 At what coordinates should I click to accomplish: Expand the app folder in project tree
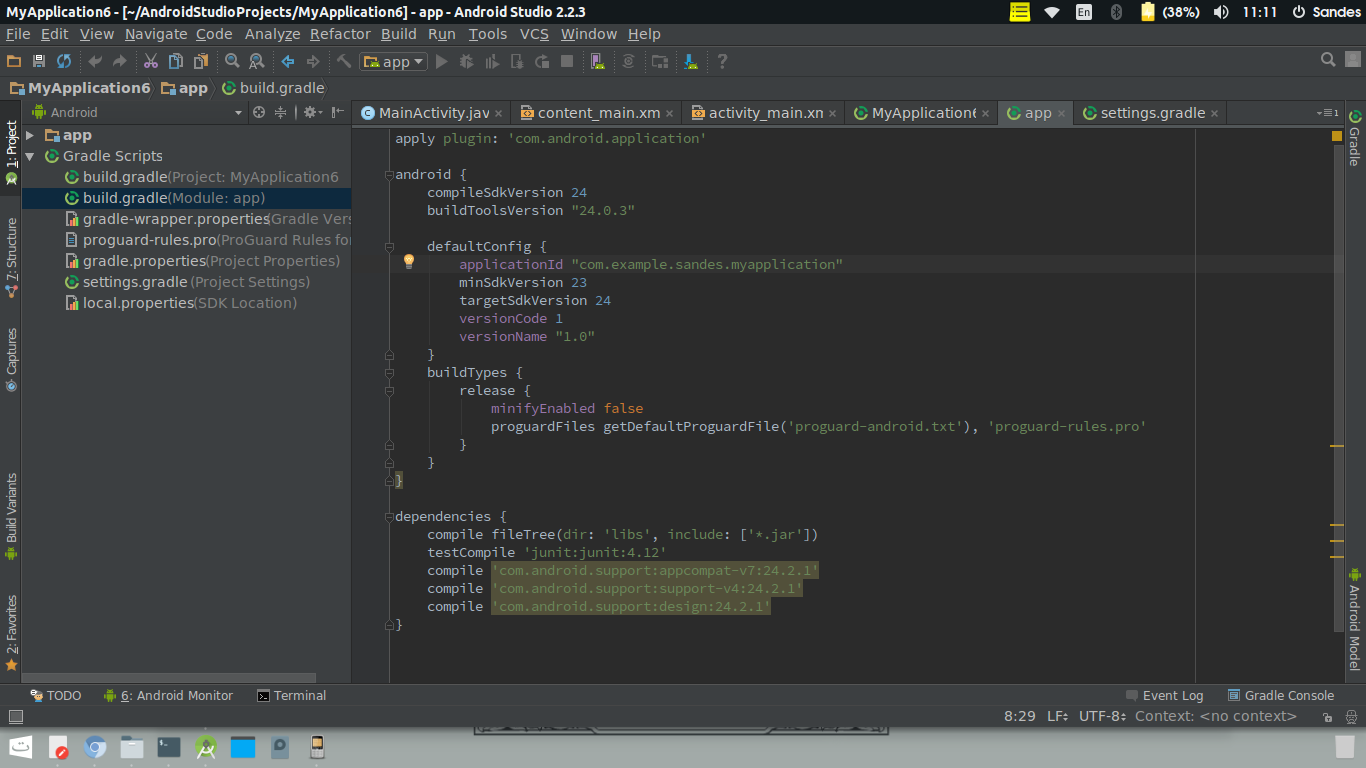(x=30, y=135)
